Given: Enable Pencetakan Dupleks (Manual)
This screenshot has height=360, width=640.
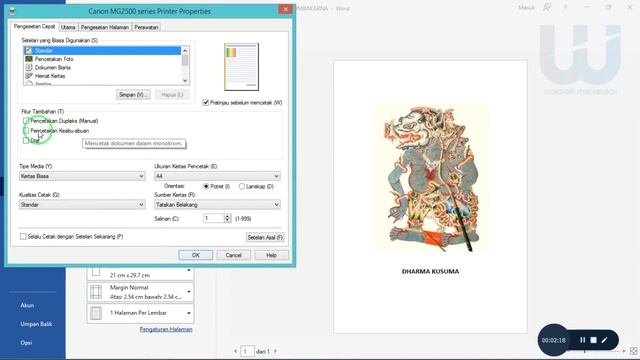Looking at the screenshot, I should [x=26, y=121].
